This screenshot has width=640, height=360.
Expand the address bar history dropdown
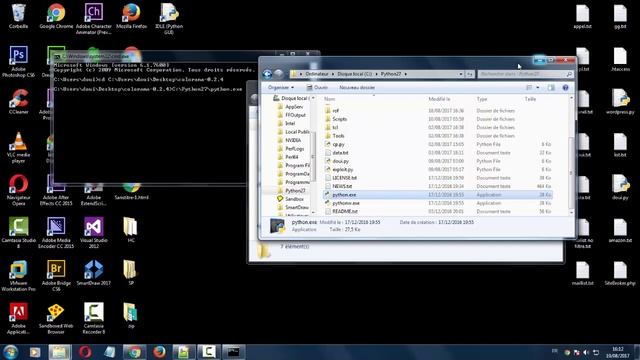point(460,74)
